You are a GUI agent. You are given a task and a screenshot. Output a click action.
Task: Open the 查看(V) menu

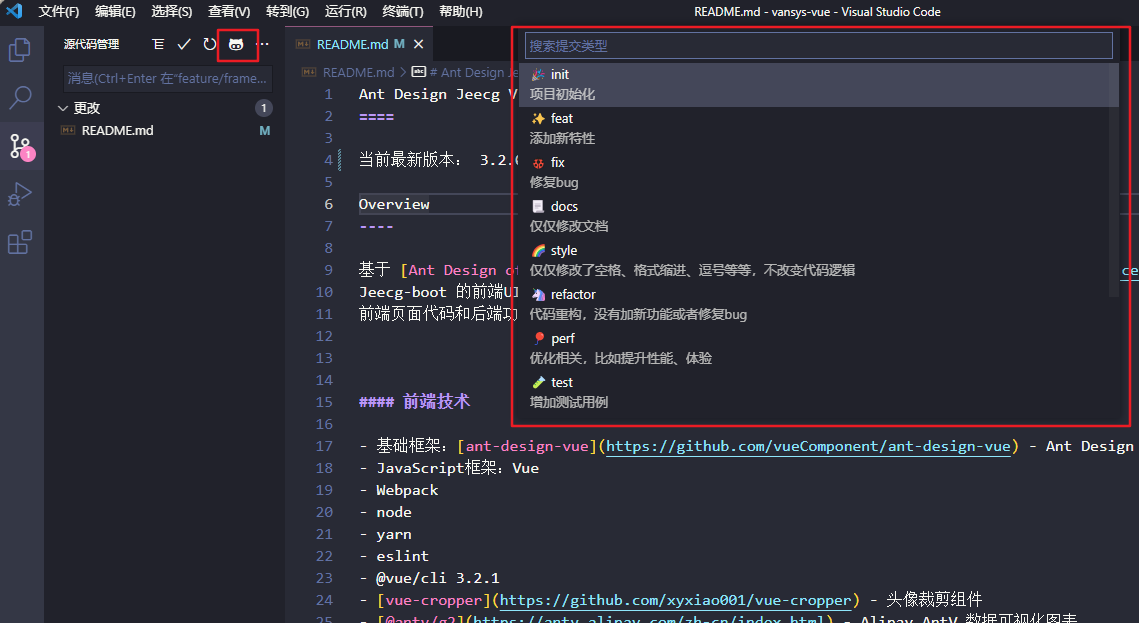point(229,12)
